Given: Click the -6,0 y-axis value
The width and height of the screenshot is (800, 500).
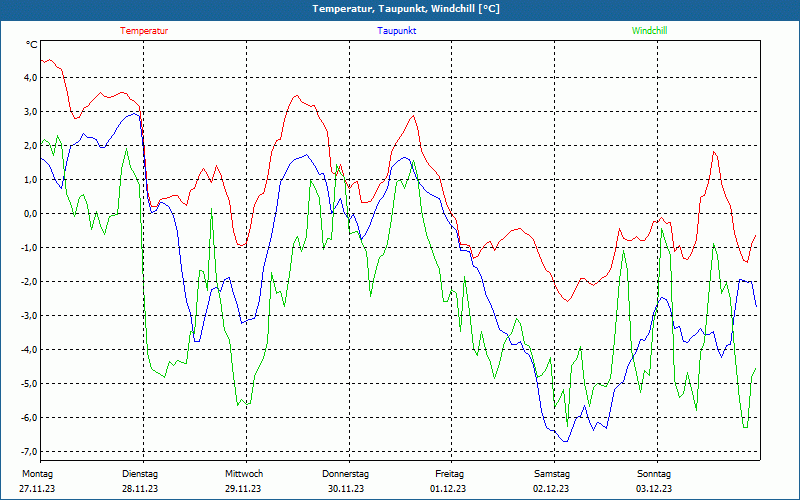Looking at the screenshot, I should [29, 417].
